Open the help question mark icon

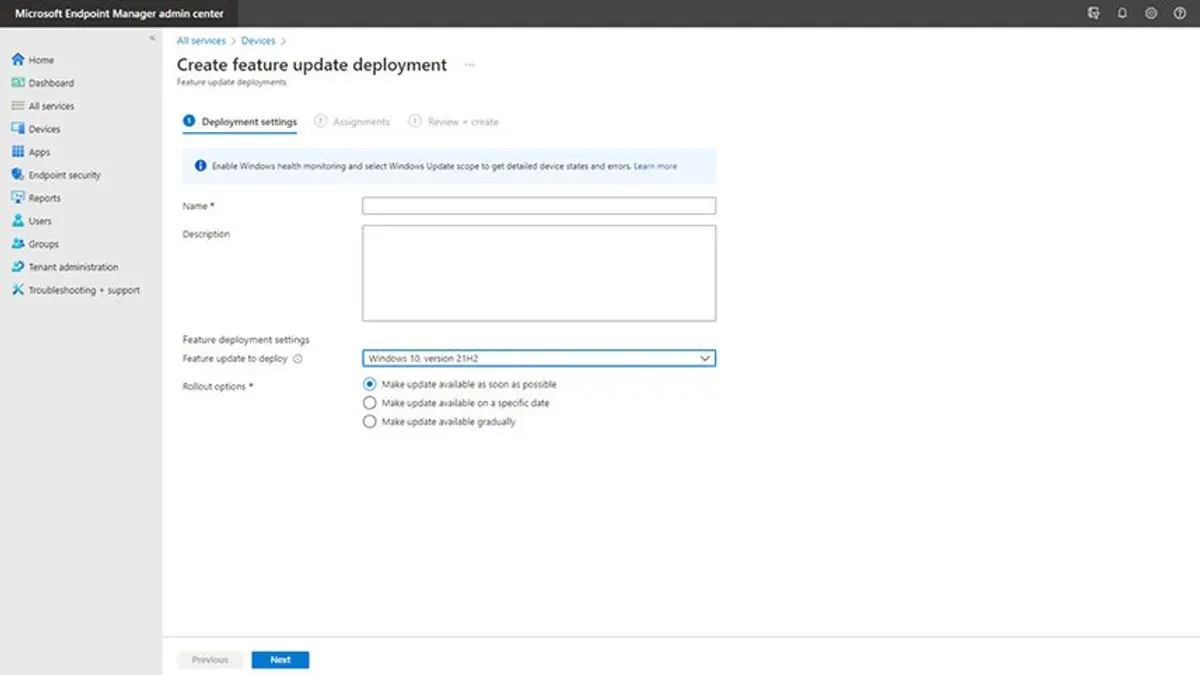coord(1180,13)
